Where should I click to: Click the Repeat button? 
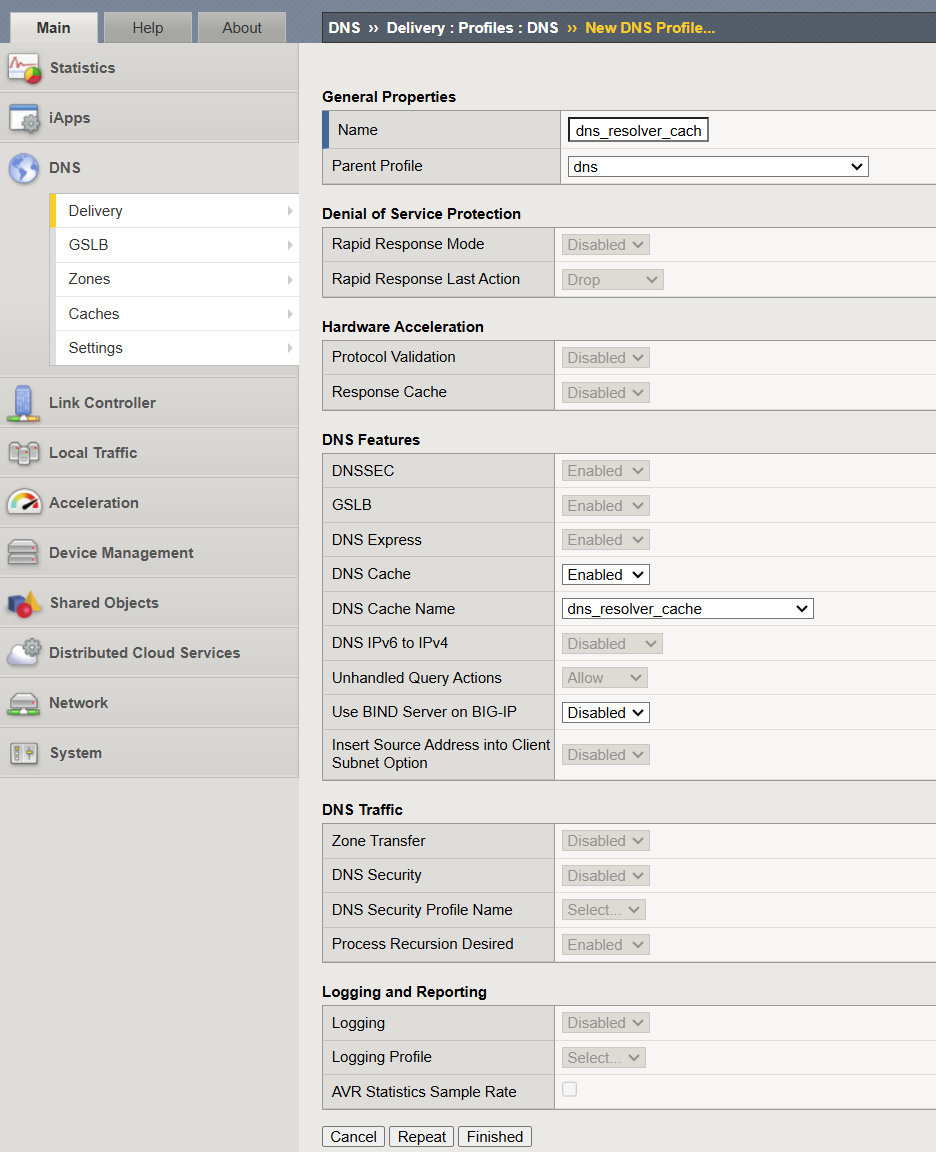point(421,1136)
